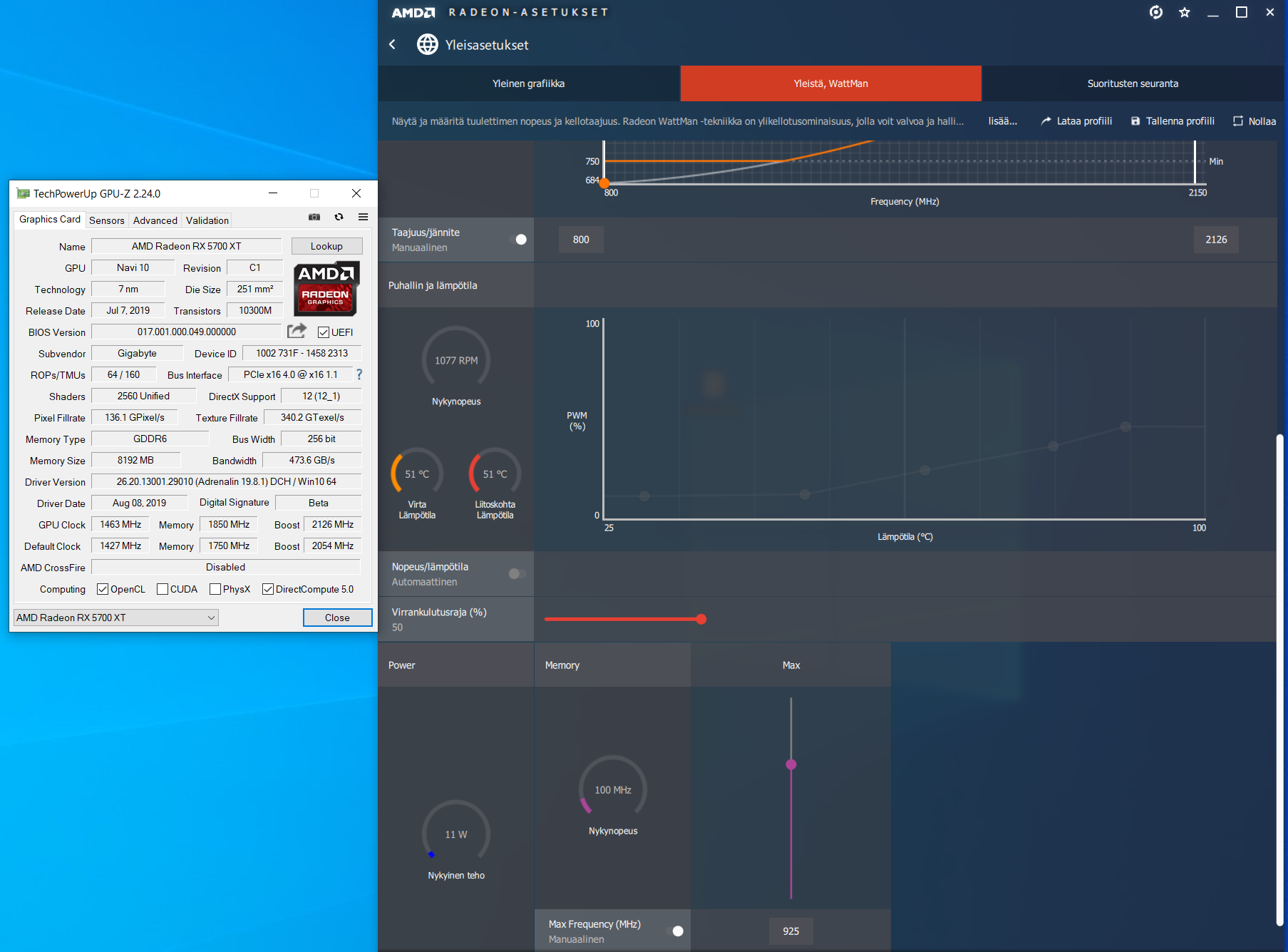Click the Radeon update notification icon
This screenshot has width=1288, height=952.
(1155, 12)
